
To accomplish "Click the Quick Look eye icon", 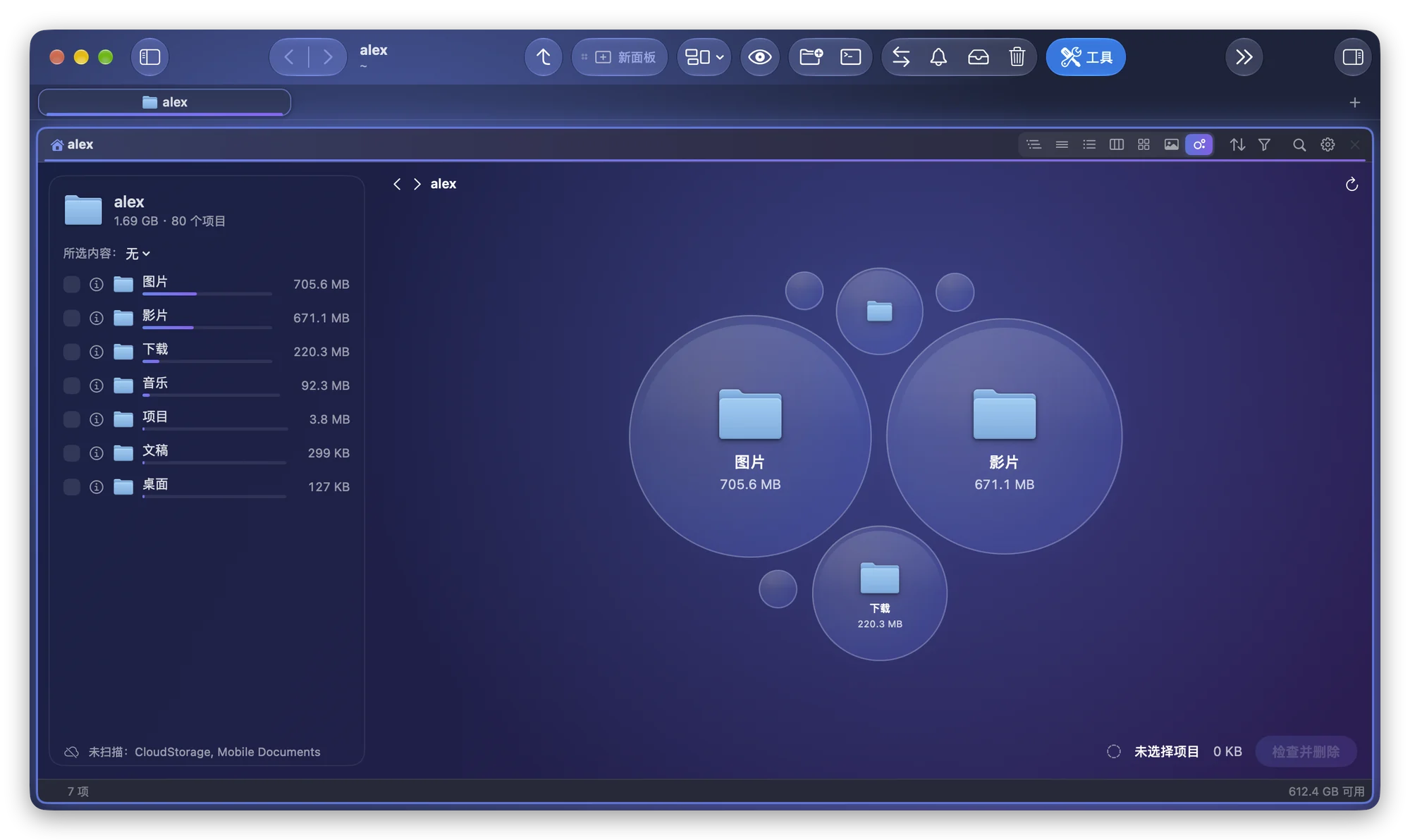I will (x=759, y=57).
